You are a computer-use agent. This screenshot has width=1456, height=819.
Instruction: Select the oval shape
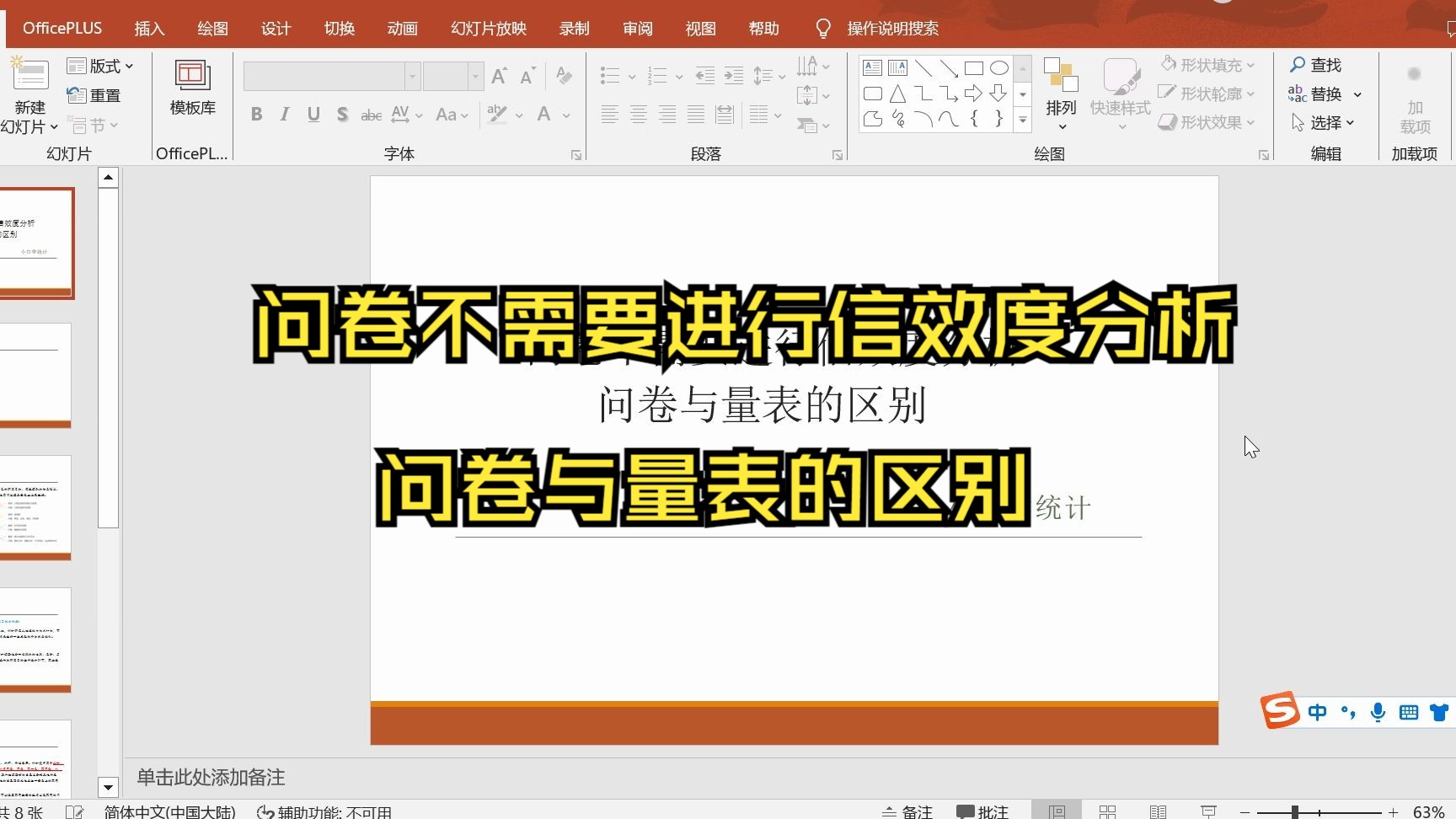(x=999, y=68)
